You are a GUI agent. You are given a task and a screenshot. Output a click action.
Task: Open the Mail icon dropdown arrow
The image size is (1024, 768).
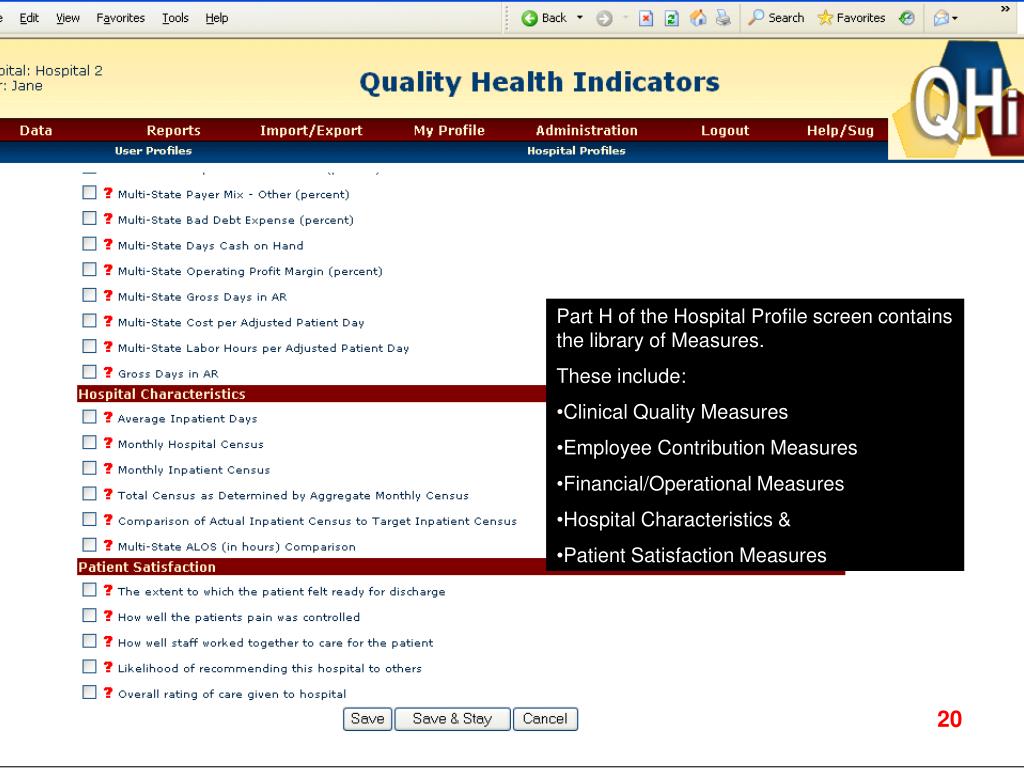point(955,18)
